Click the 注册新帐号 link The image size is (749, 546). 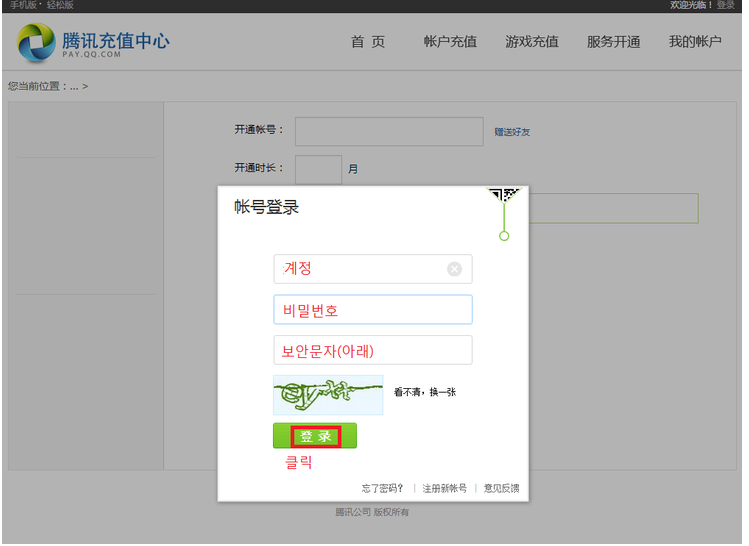[444, 488]
